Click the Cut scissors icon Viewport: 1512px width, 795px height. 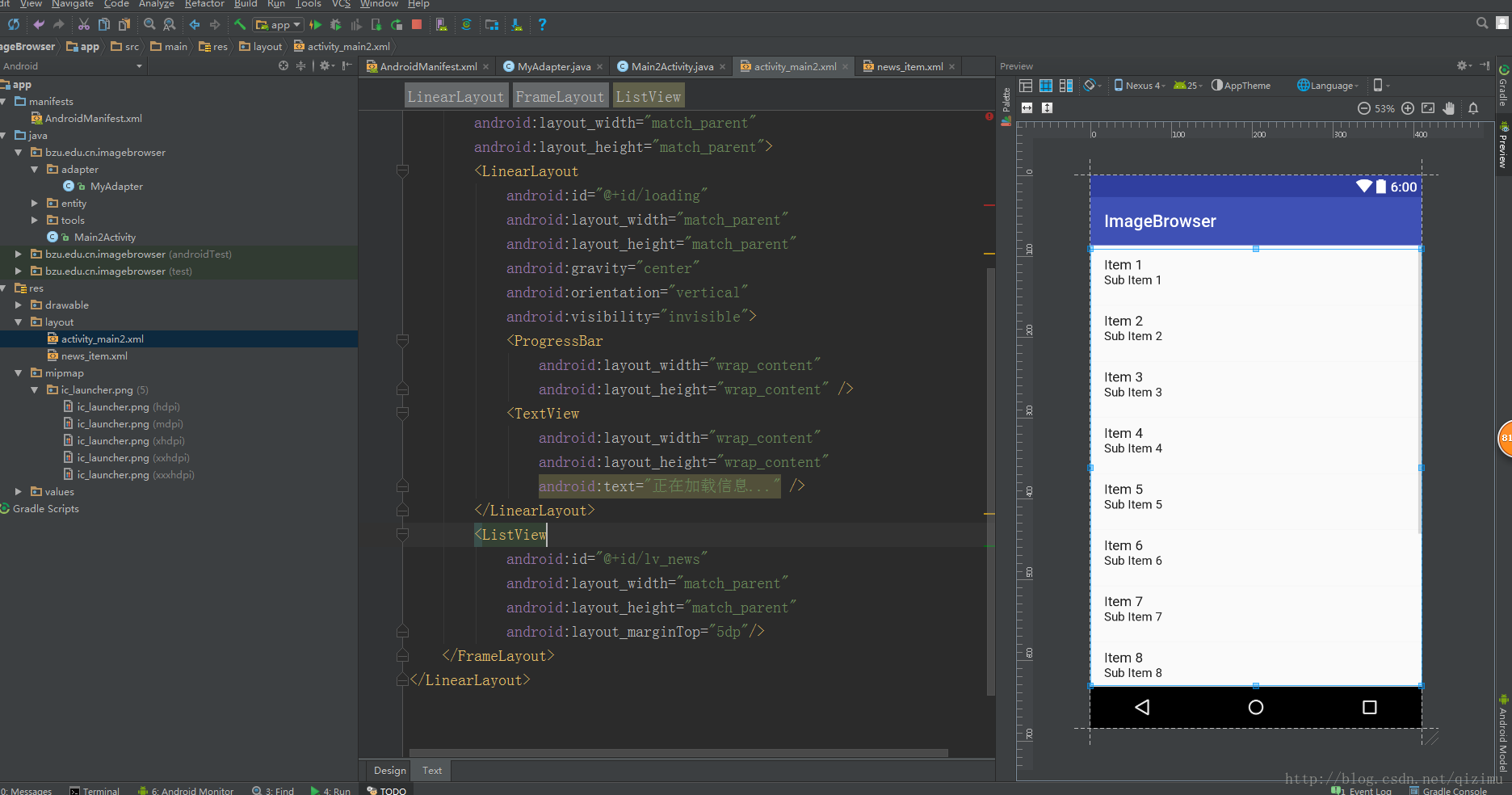click(x=84, y=24)
